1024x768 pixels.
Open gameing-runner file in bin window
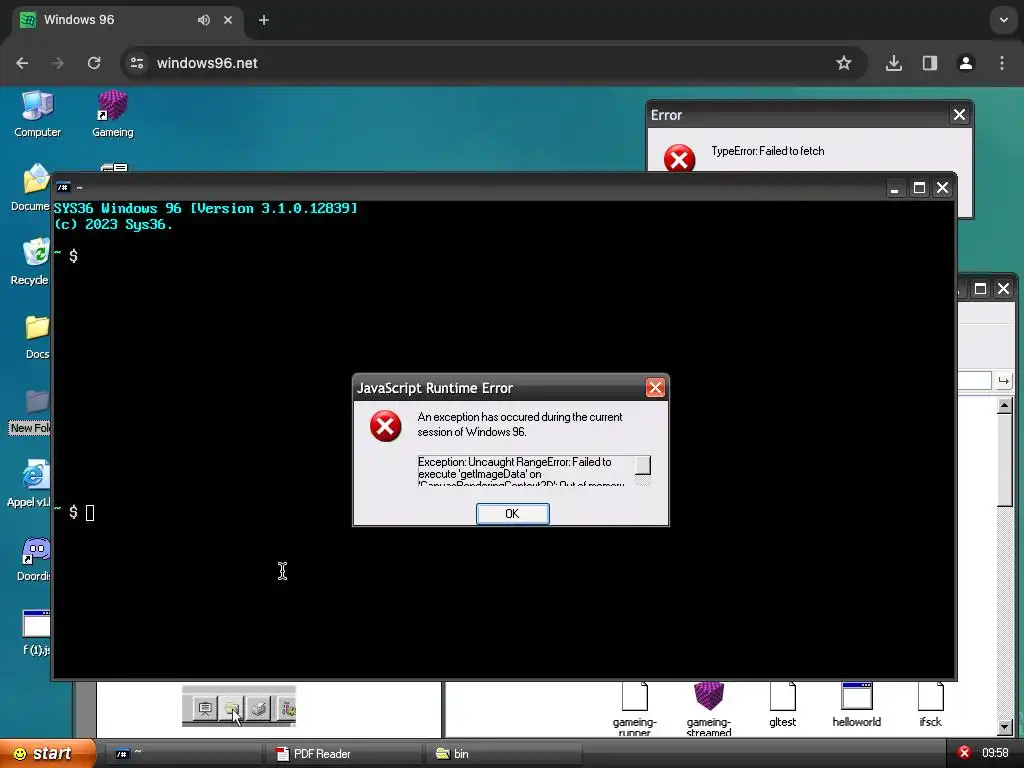(634, 708)
